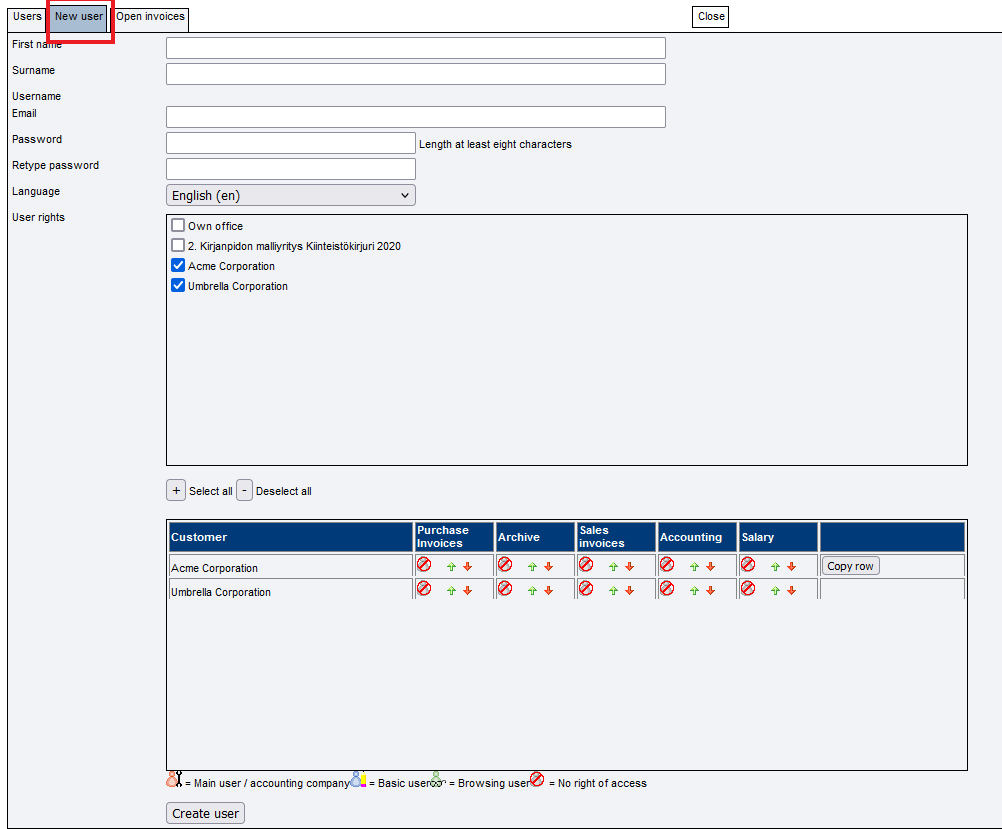Uncheck the Umbrella Corporation checkbox
Image resolution: width=1002 pixels, height=829 pixels.
[x=178, y=285]
